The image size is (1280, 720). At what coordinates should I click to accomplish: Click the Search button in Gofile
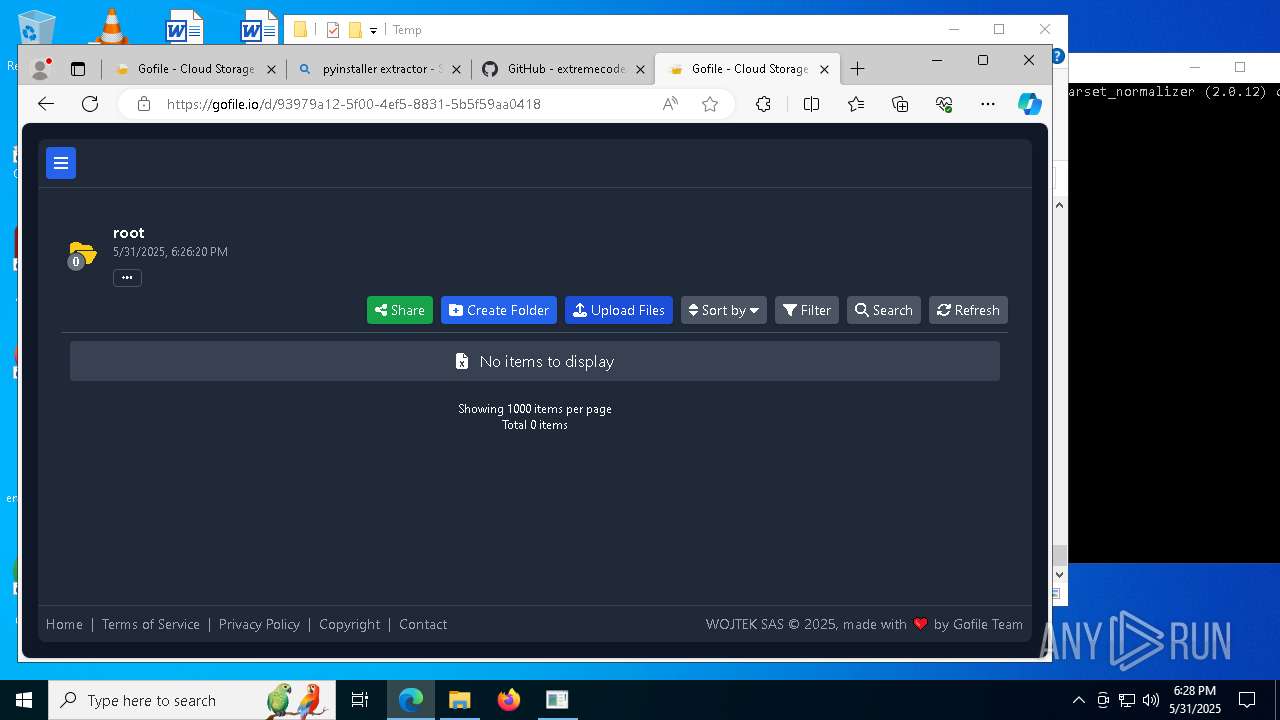pyautogui.click(x=884, y=310)
